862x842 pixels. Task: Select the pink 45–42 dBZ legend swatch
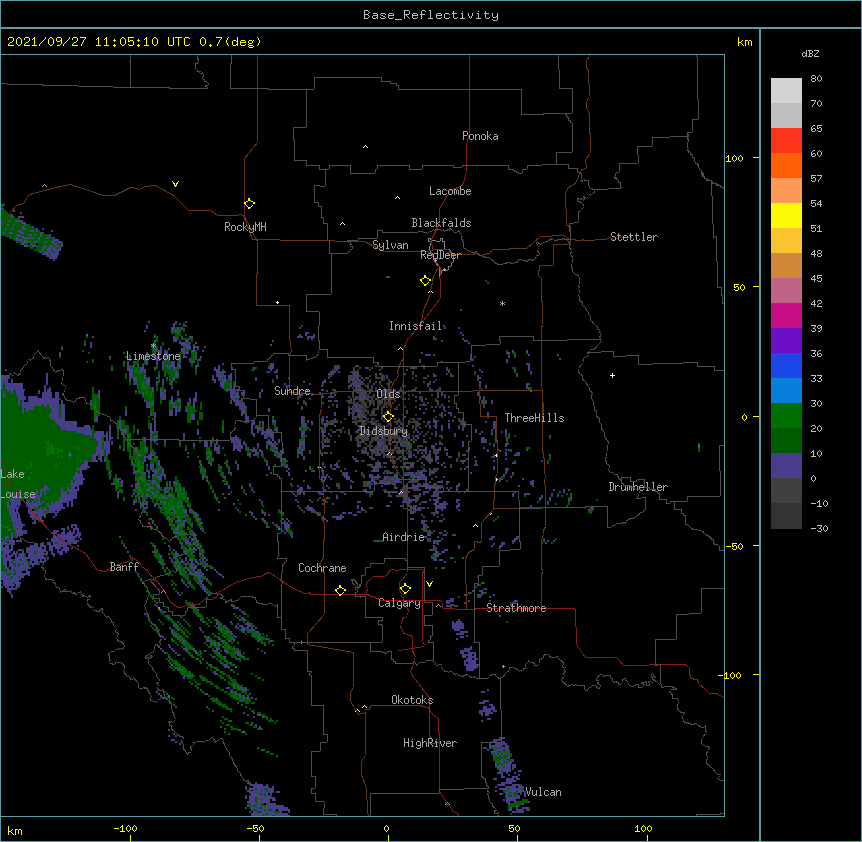pos(786,290)
